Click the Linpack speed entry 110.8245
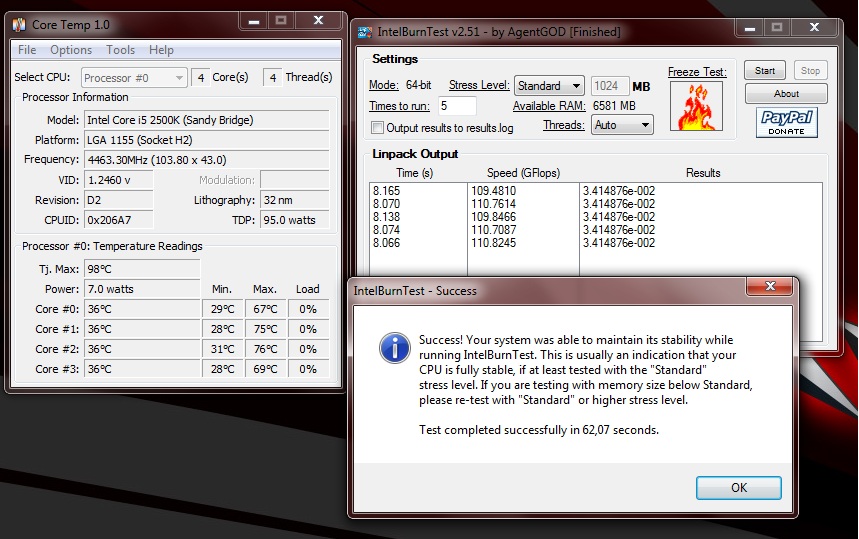Image resolution: width=859 pixels, height=539 pixels. click(494, 243)
